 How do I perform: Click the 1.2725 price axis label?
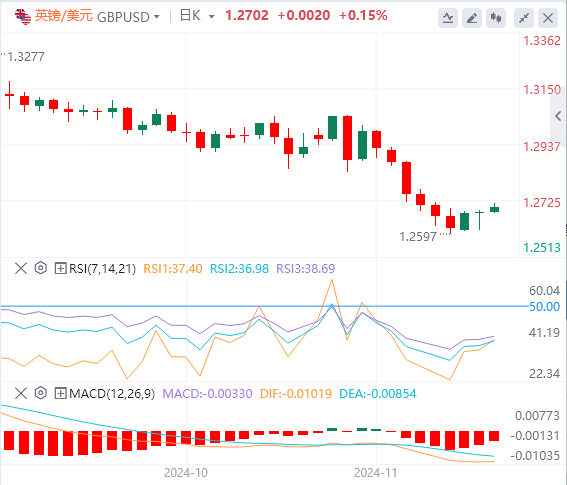542,203
